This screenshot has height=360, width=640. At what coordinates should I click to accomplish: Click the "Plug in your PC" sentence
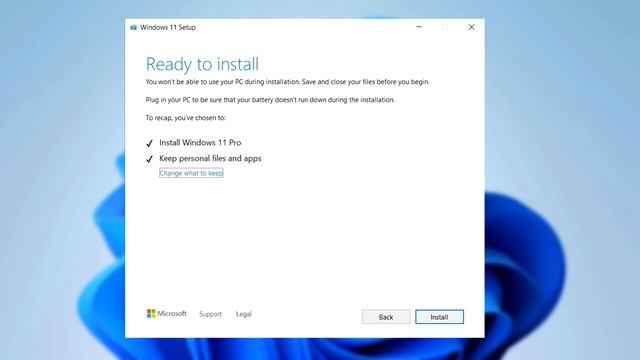point(270,100)
